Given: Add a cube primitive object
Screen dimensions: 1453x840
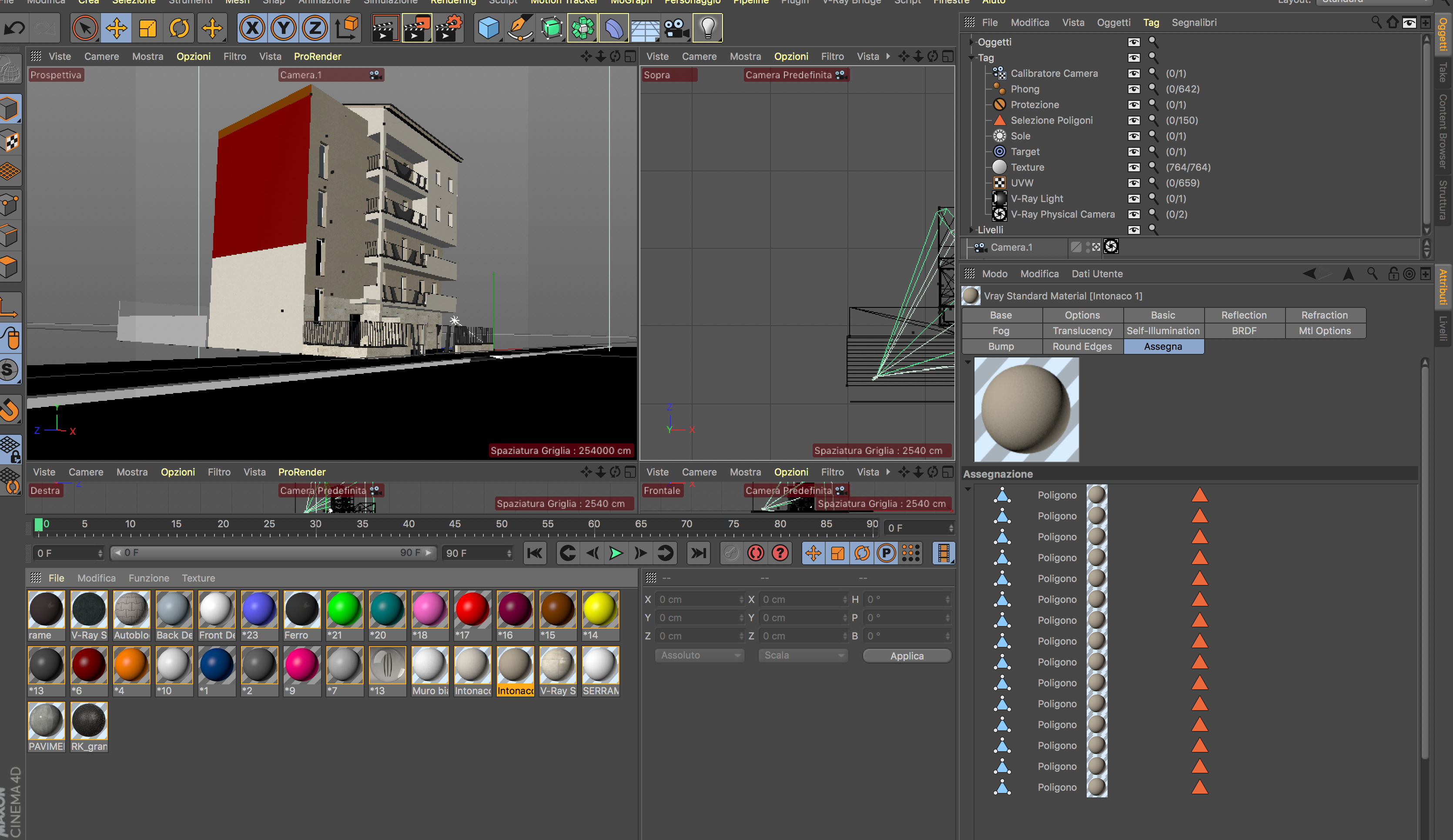Looking at the screenshot, I should click(x=489, y=28).
